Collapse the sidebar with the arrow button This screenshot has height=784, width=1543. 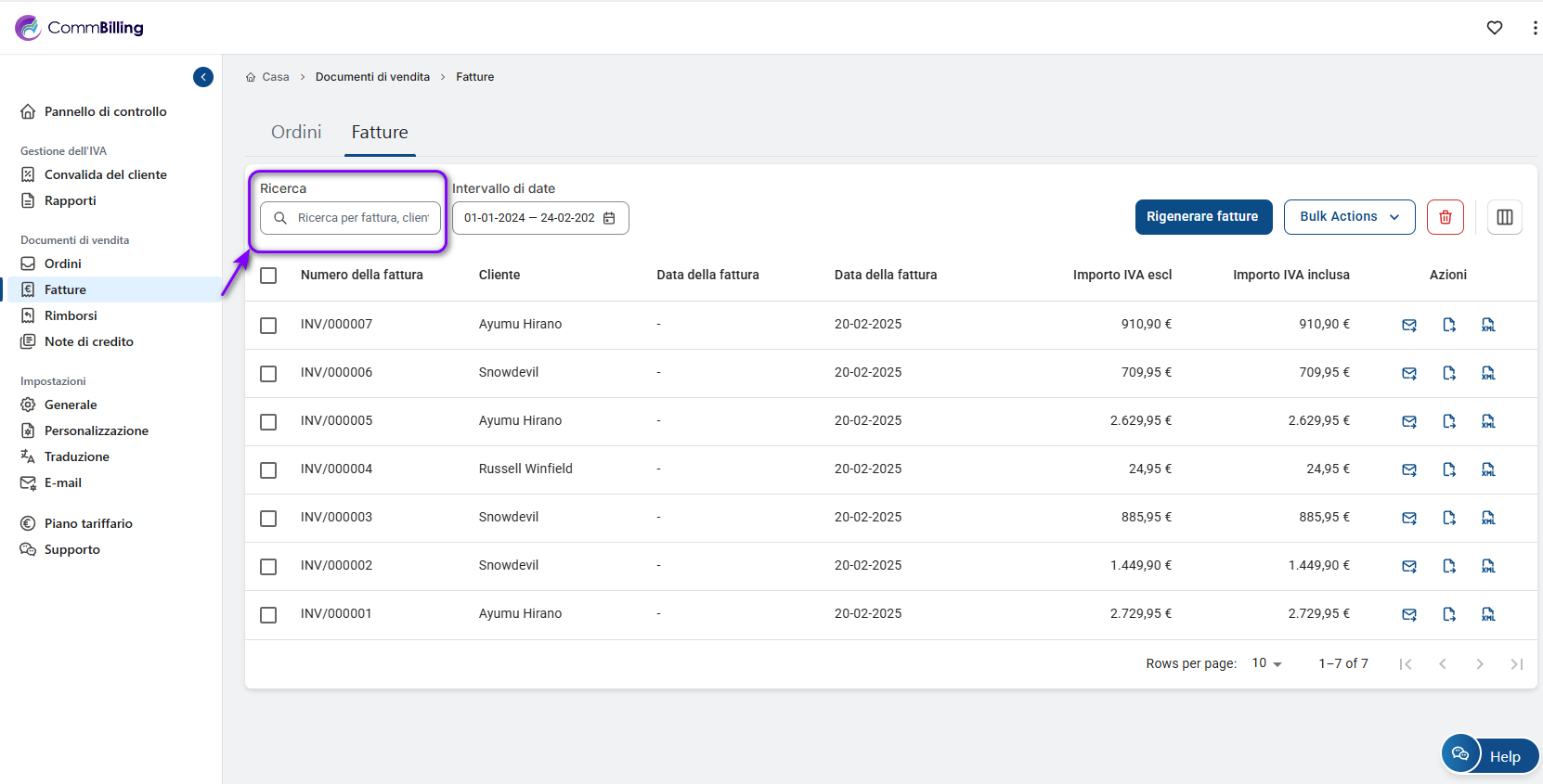(203, 77)
